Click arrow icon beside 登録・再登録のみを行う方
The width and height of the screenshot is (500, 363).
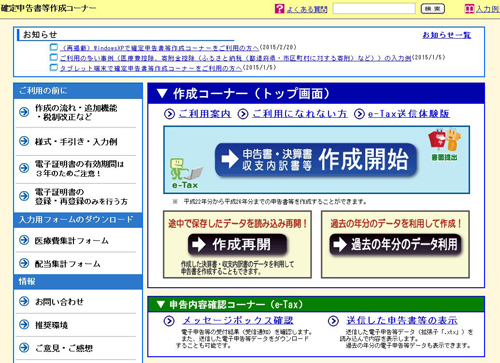(24, 196)
